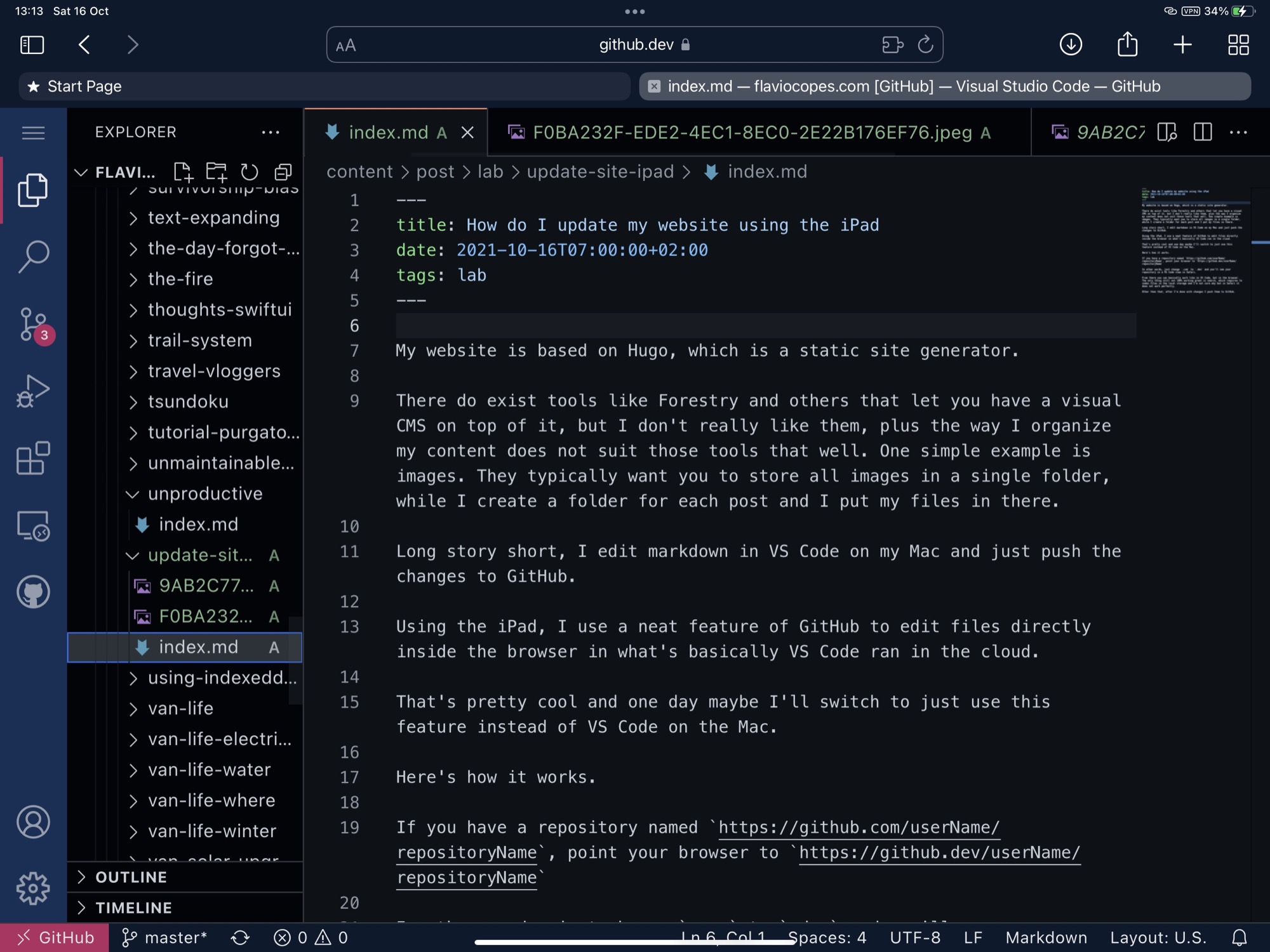Image resolution: width=1270 pixels, height=952 pixels.
Task: Expand the TIMELINE section
Action: coord(133,908)
